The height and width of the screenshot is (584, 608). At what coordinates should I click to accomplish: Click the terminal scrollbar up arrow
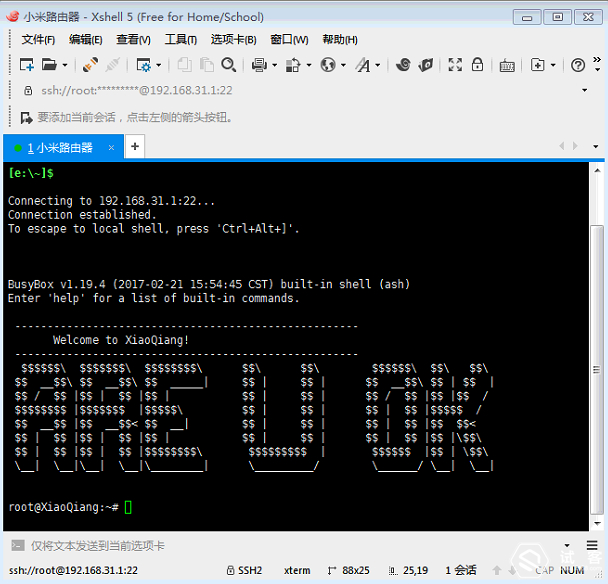point(597,170)
